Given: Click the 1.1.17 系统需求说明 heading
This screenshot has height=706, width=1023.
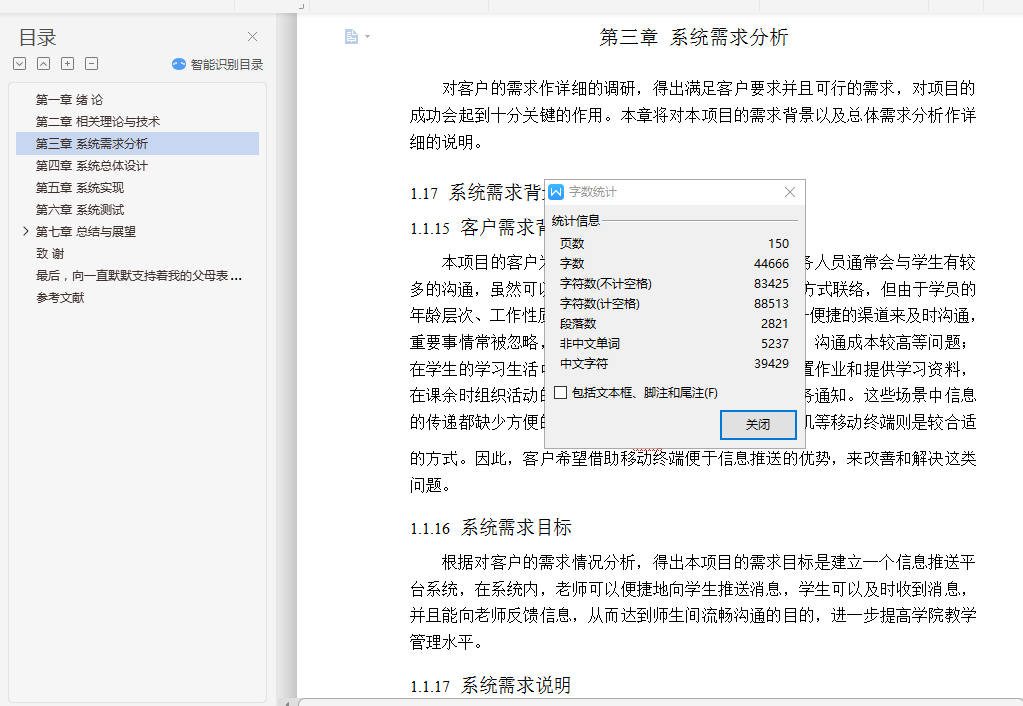Looking at the screenshot, I should tap(491, 685).
